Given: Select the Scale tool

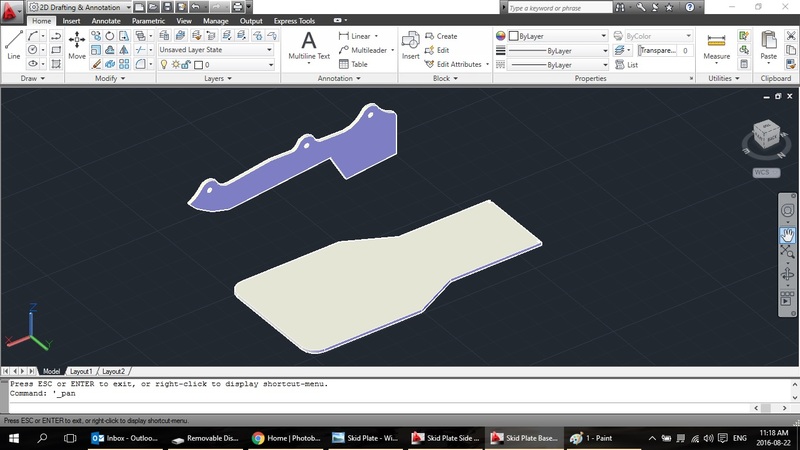Looking at the screenshot, I should click(96, 50).
